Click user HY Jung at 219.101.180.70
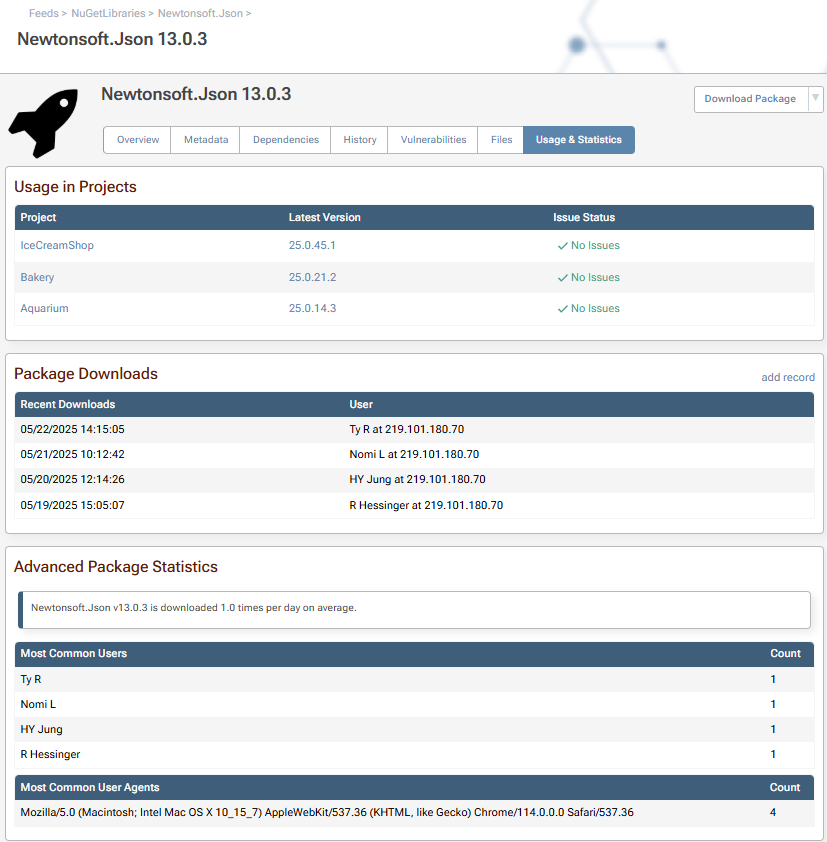Image resolution: width=827 pixels, height=842 pixels. [x=417, y=479]
